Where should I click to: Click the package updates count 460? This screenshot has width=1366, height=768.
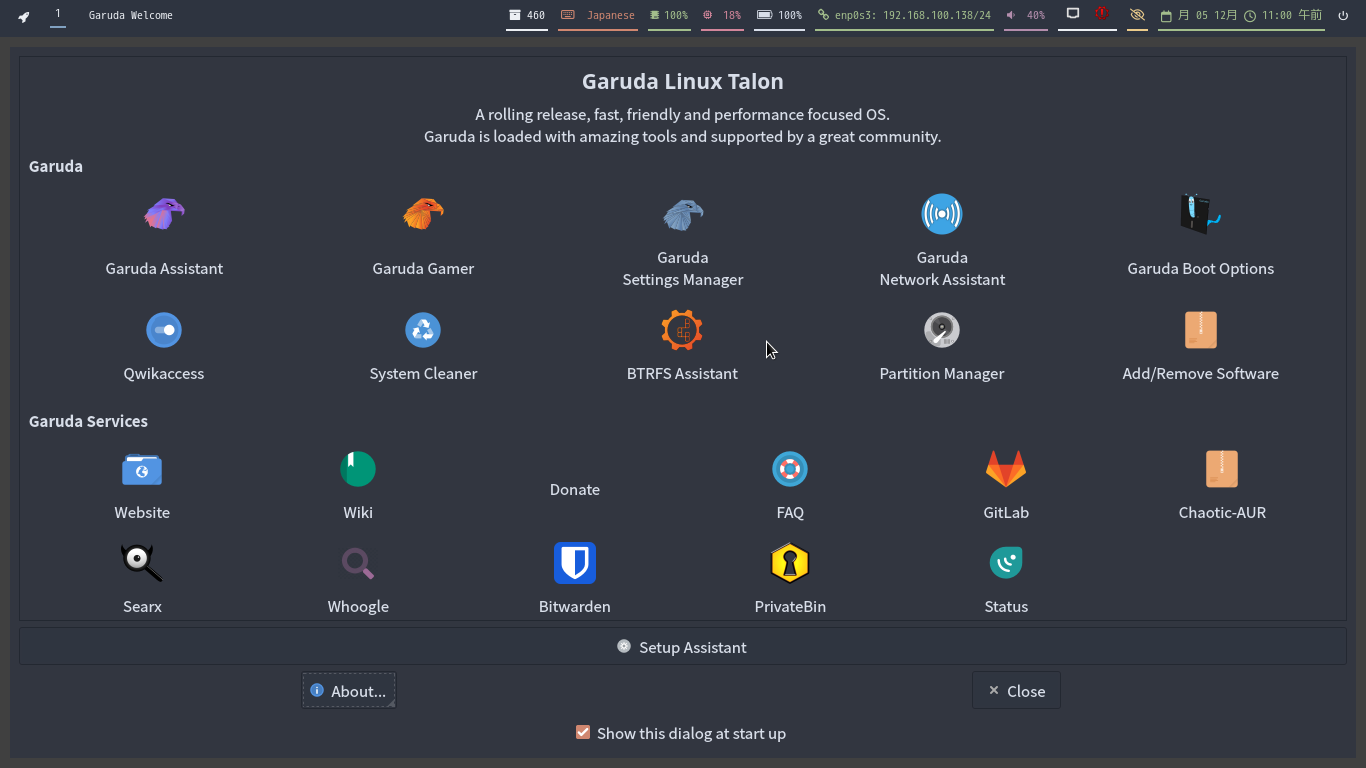tap(527, 16)
